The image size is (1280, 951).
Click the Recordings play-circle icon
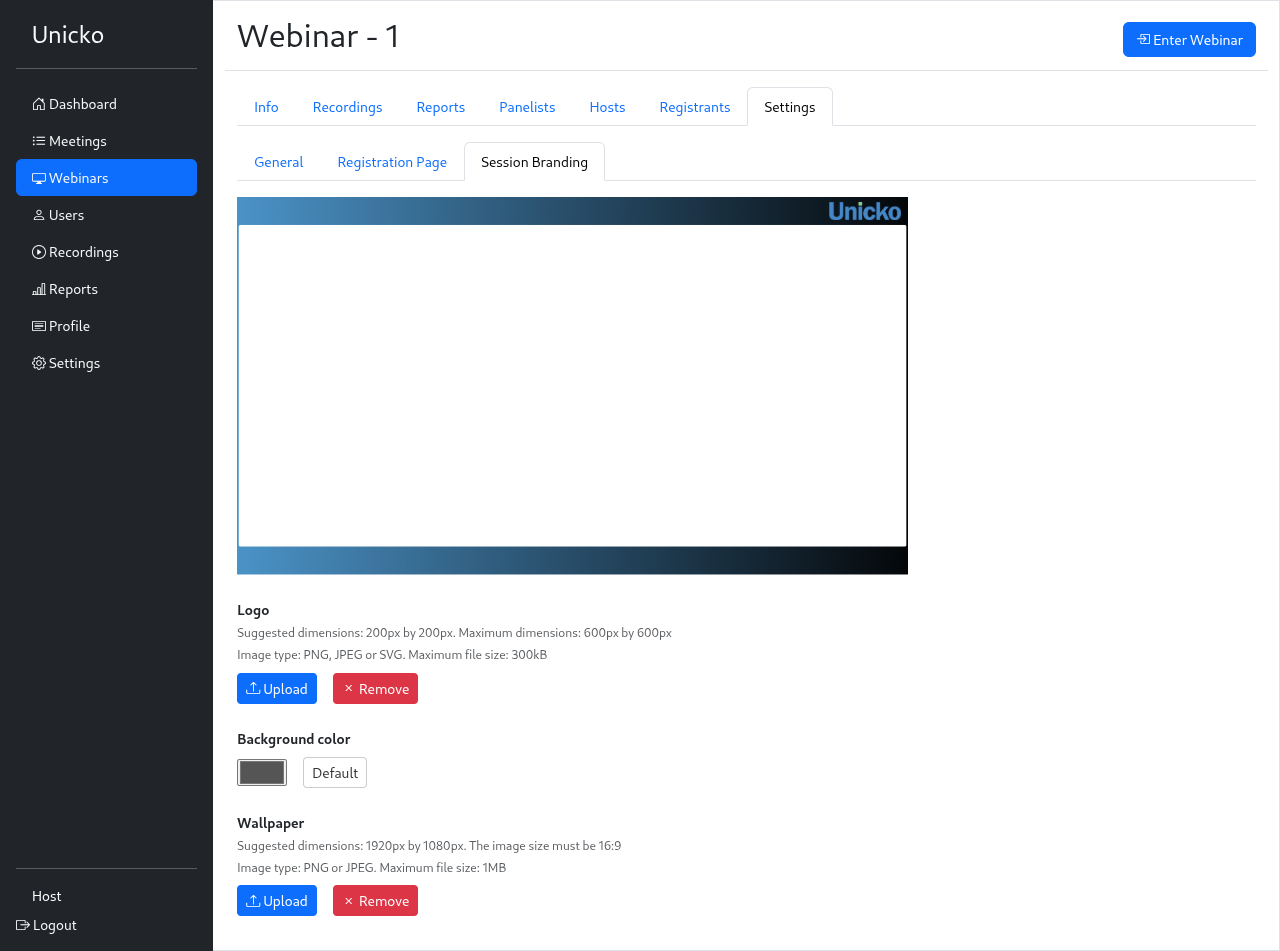tap(39, 252)
